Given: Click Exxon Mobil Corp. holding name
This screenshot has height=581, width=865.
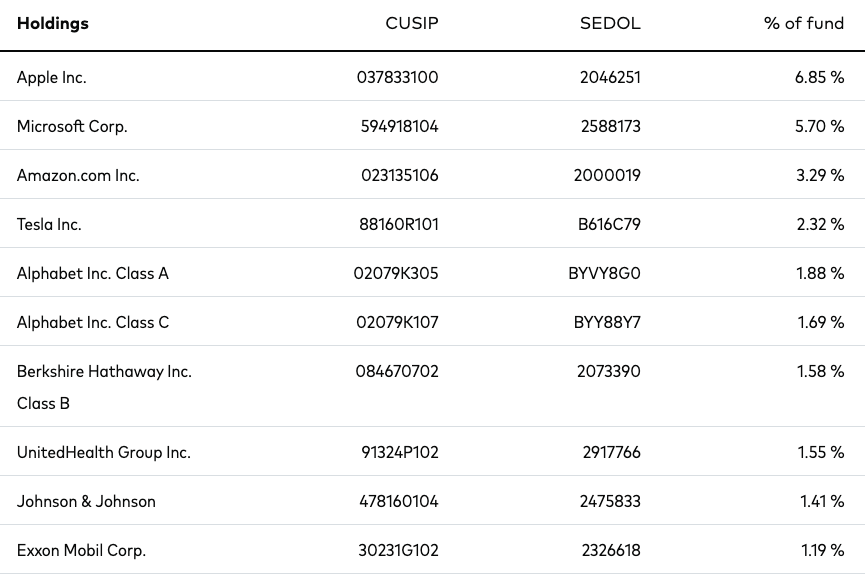Looking at the screenshot, I should pyautogui.click(x=81, y=551).
